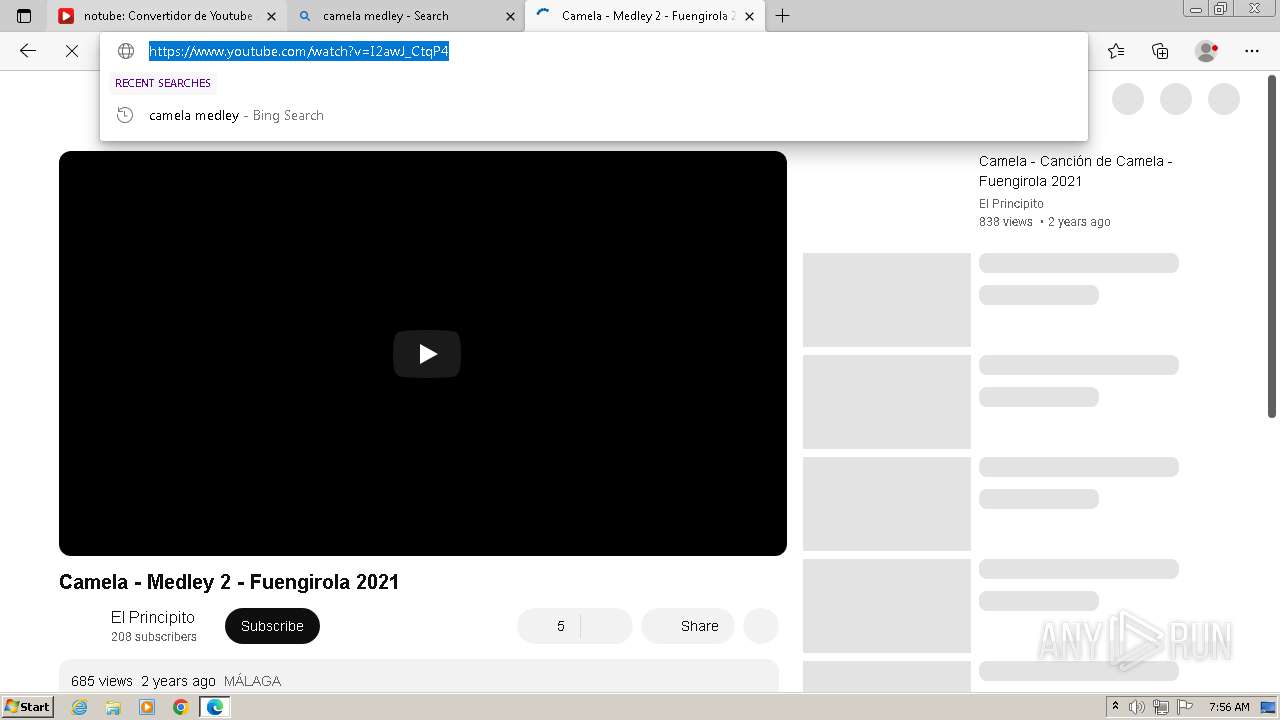Open the network tray icon

coord(1161,707)
